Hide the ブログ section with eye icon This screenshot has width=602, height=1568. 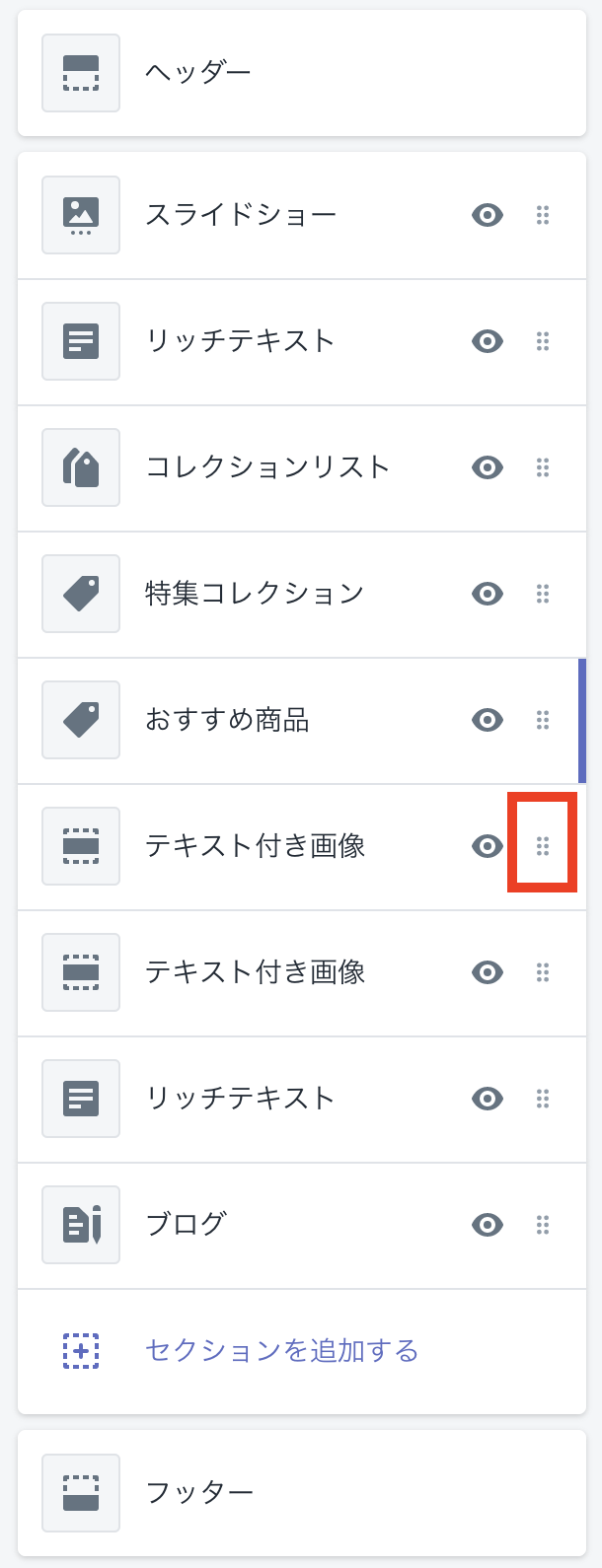coord(488,1225)
